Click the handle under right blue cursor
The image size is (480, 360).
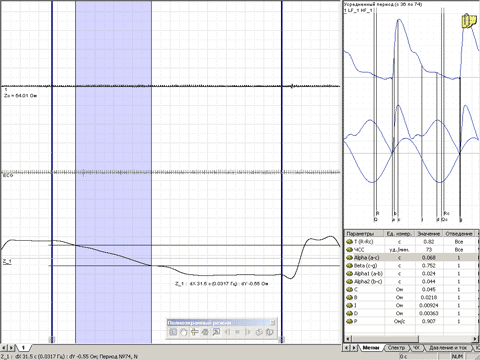(282, 340)
